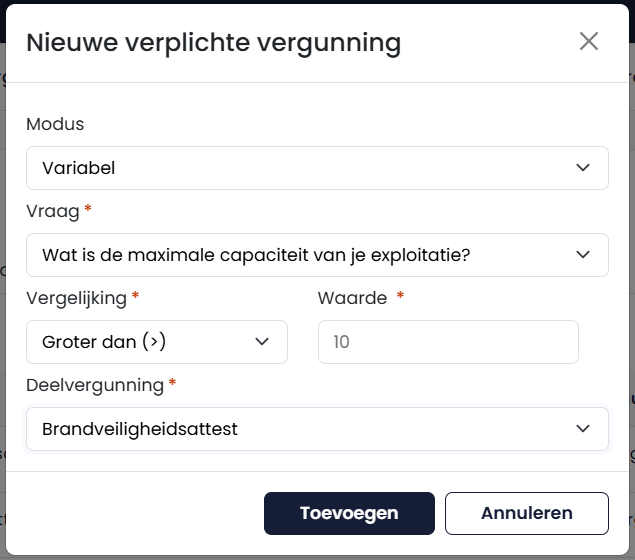Close the Nieuwe verplichte vergunning dialog
Viewport: 635px width, 560px height.
coord(588,41)
